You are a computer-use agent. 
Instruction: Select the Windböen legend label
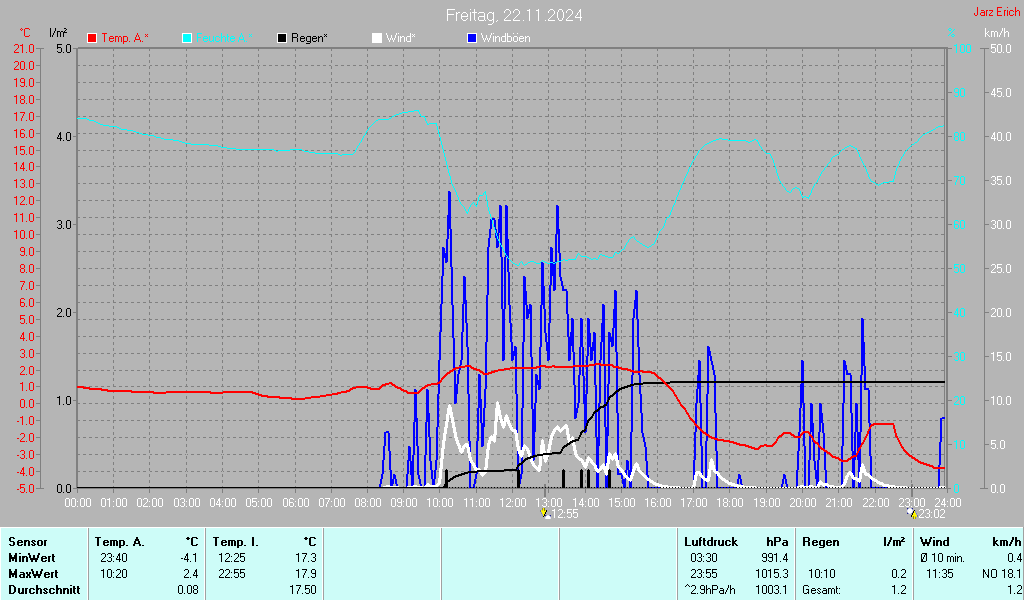click(505, 38)
